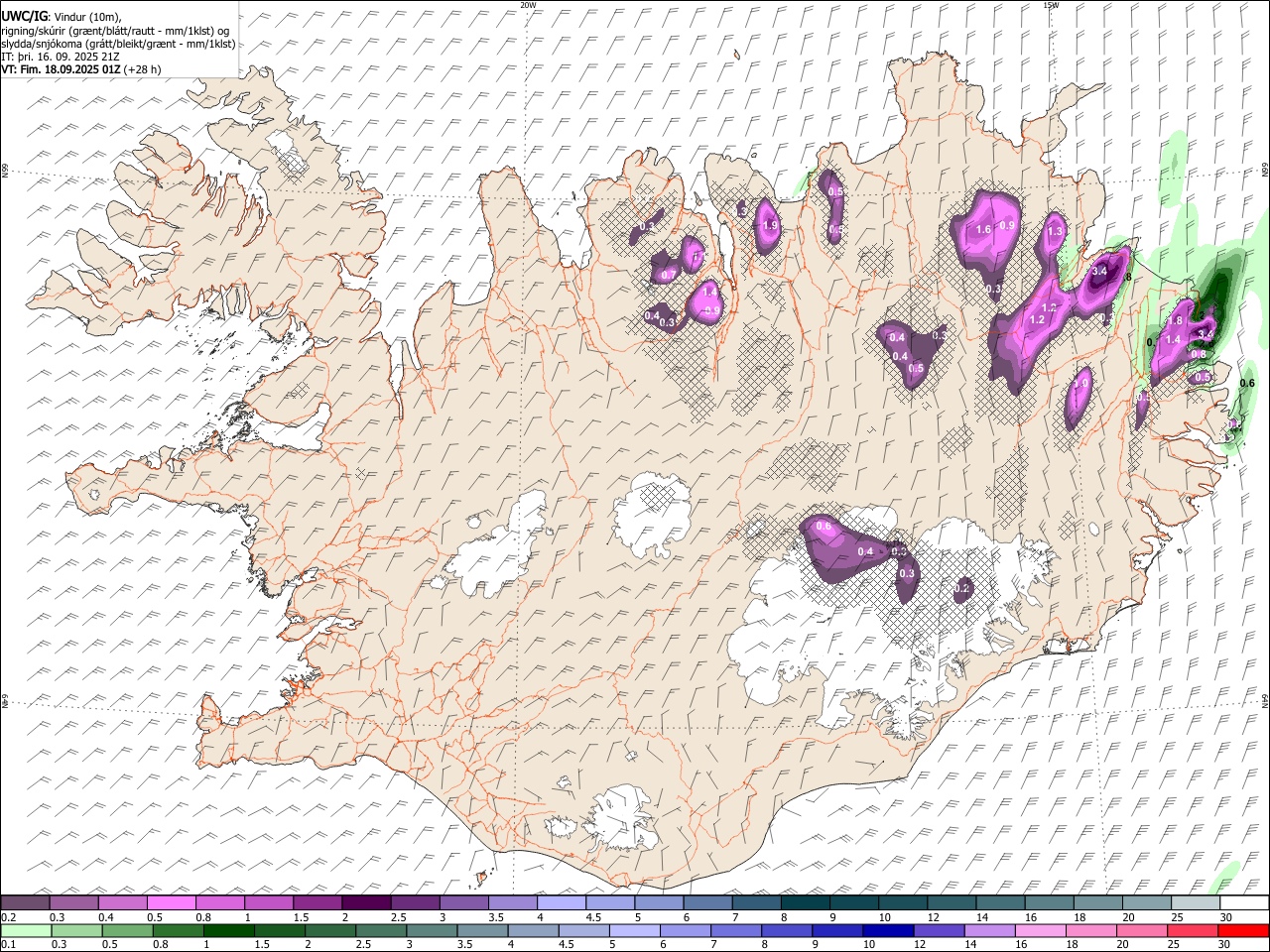Click the pale green 0.1–0.3 swatch in lower legend

tap(26, 931)
